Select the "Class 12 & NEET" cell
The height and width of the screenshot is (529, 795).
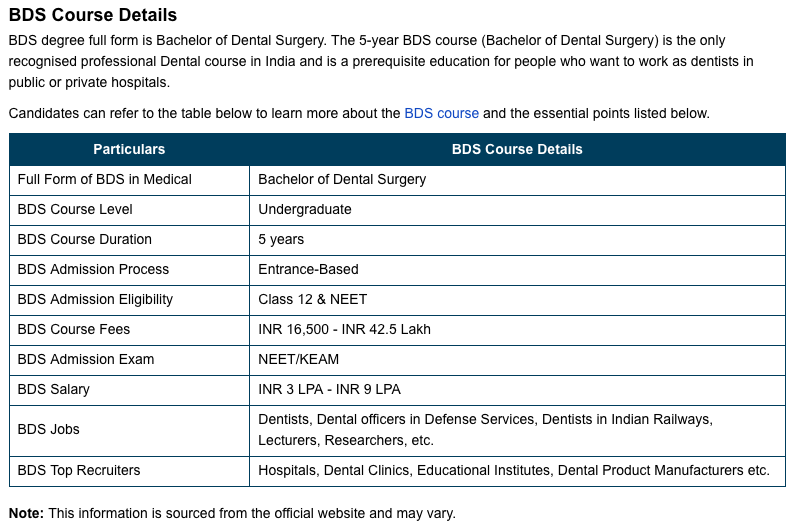tap(312, 299)
